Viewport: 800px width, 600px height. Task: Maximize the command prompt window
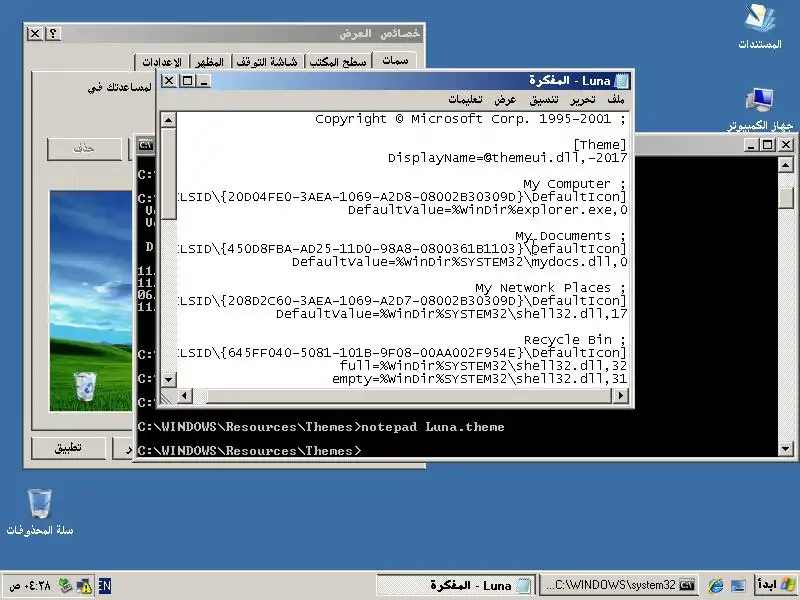click(x=767, y=145)
